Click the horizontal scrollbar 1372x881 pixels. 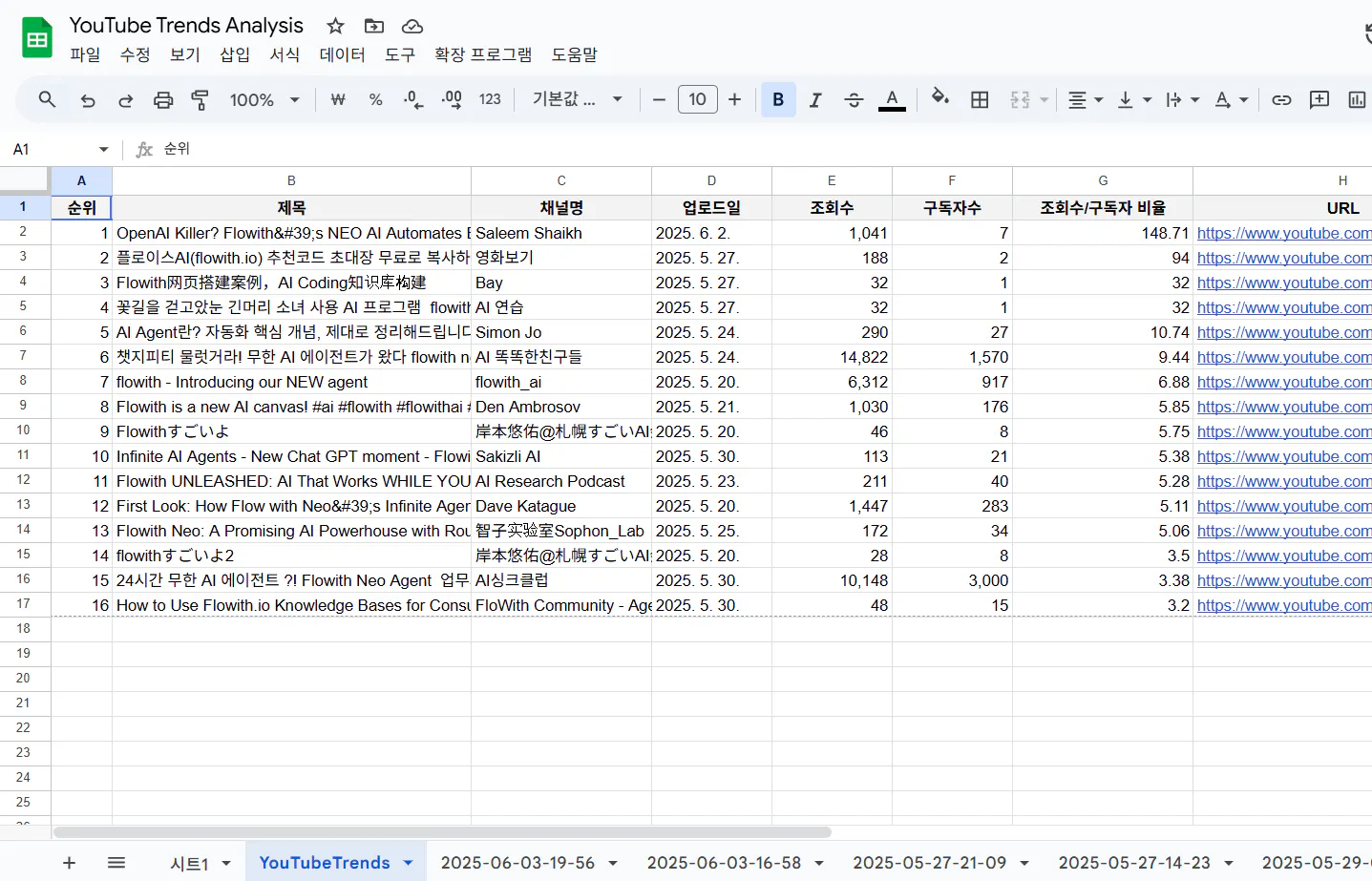[x=442, y=832]
